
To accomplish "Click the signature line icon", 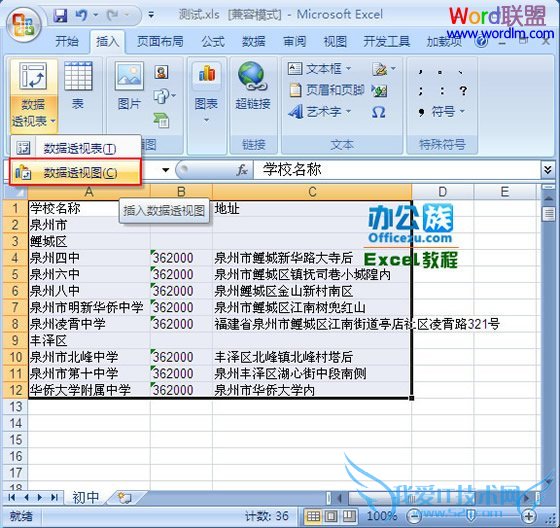I will pyautogui.click(x=380, y=69).
